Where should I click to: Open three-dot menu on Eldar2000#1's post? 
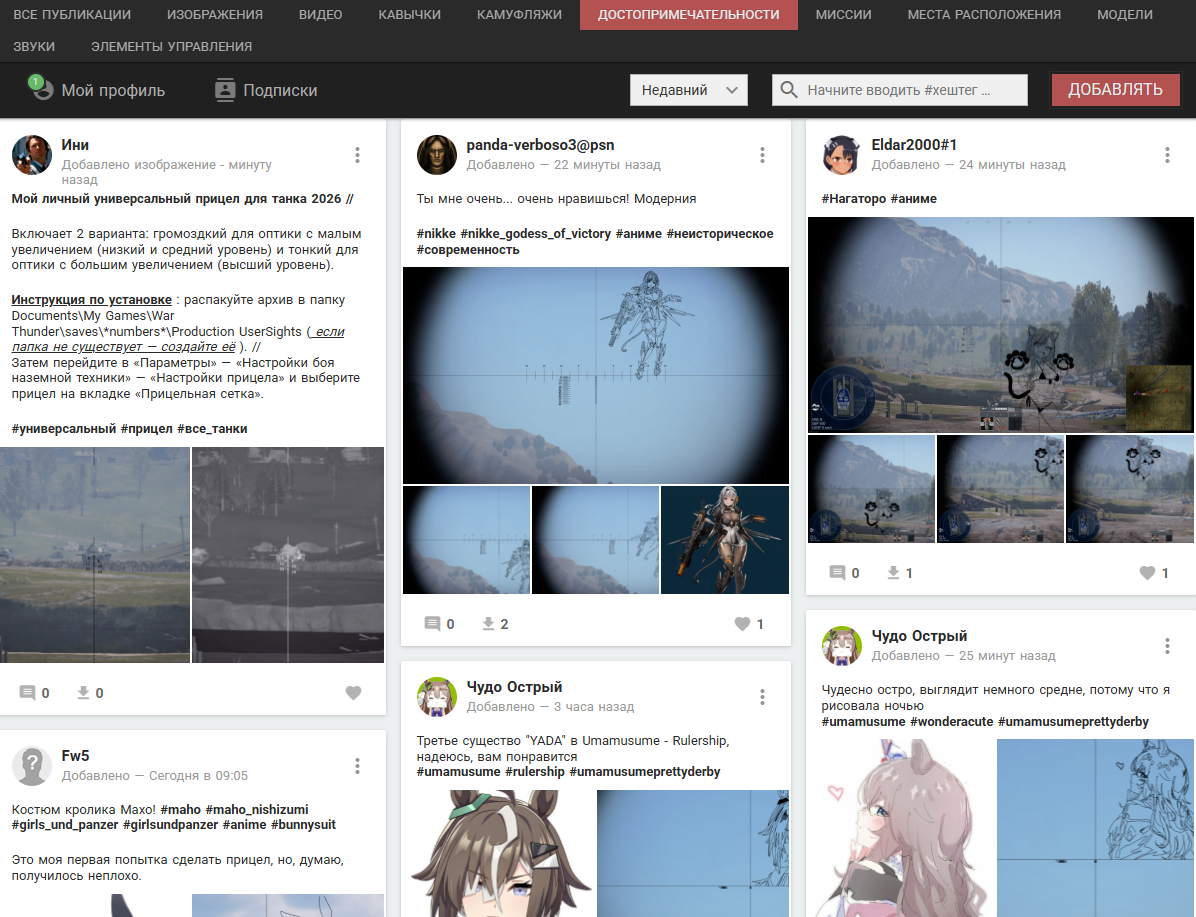click(1167, 156)
